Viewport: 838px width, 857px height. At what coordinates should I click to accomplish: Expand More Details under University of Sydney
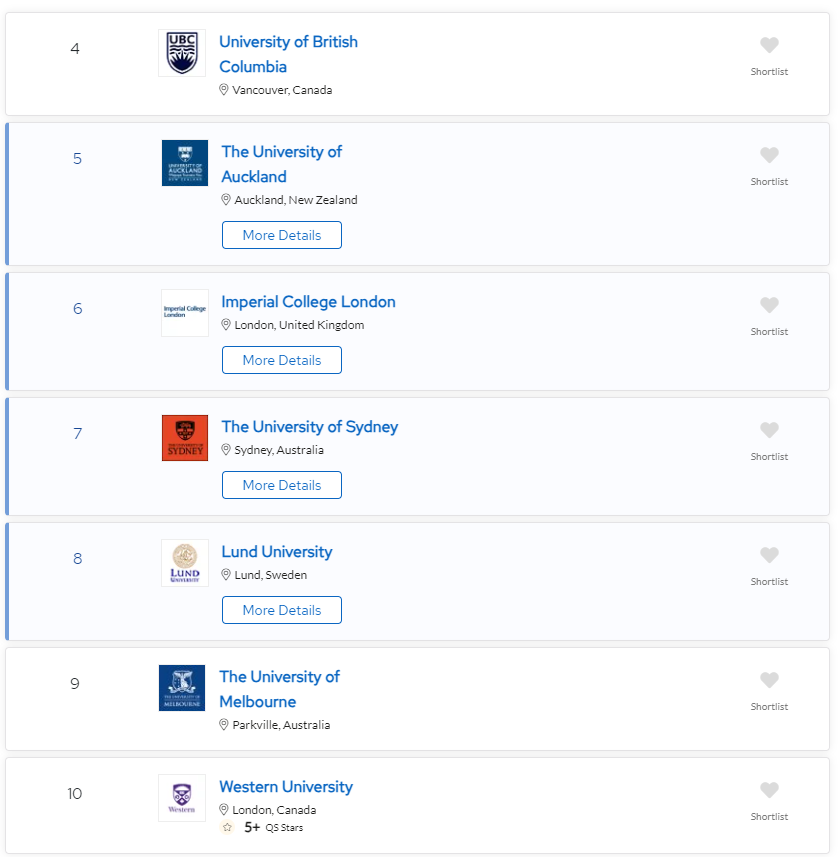[x=282, y=485]
